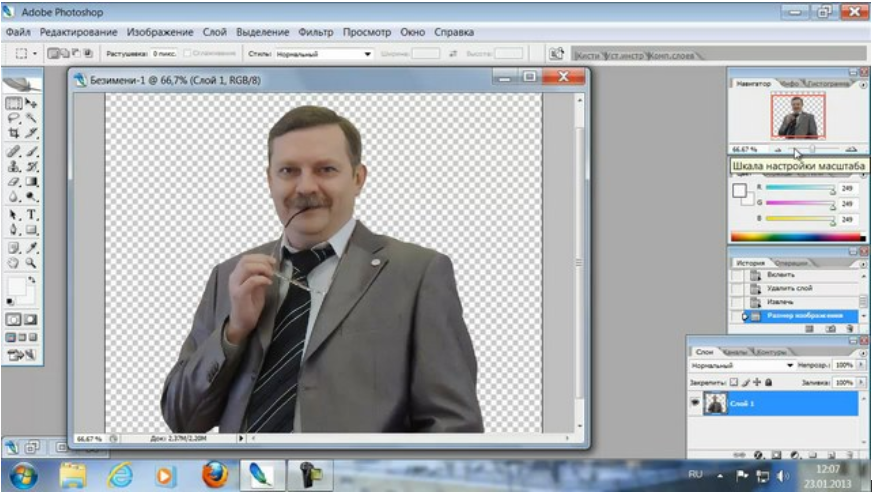Set history brush source for Вклеить

tap(737, 275)
